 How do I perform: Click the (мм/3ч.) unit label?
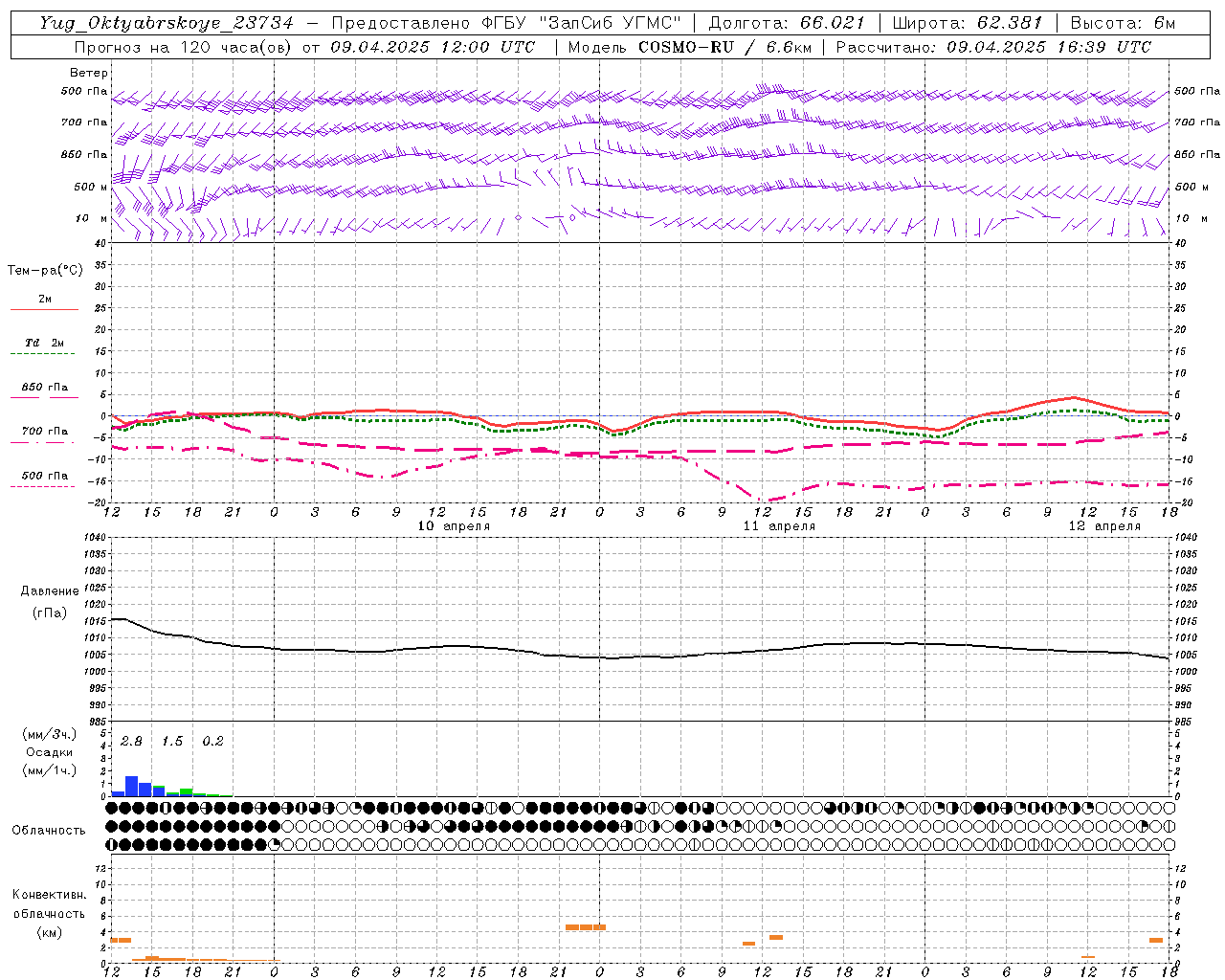[x=50, y=735]
